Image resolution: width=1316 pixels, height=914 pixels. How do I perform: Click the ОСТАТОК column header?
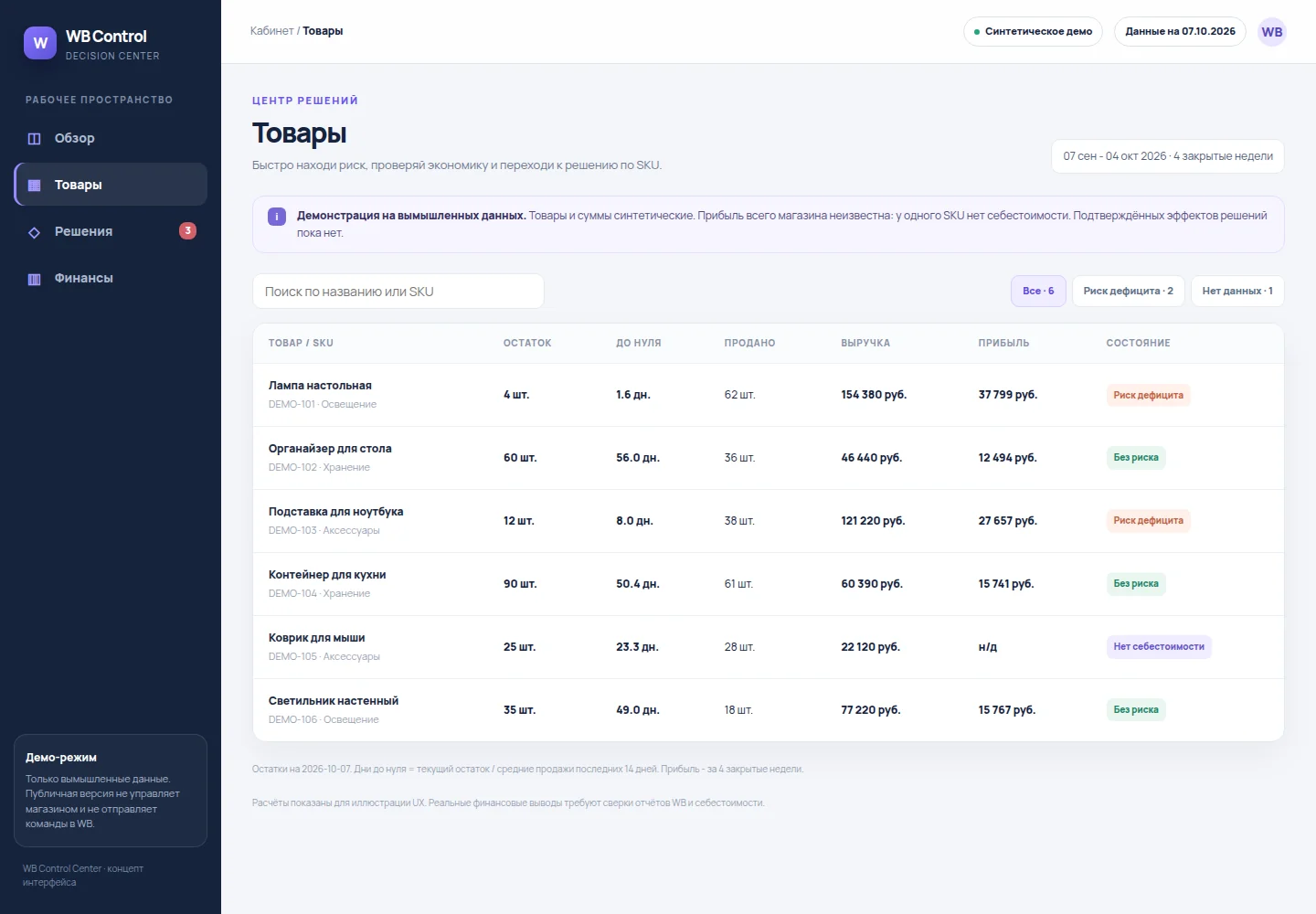tap(527, 343)
